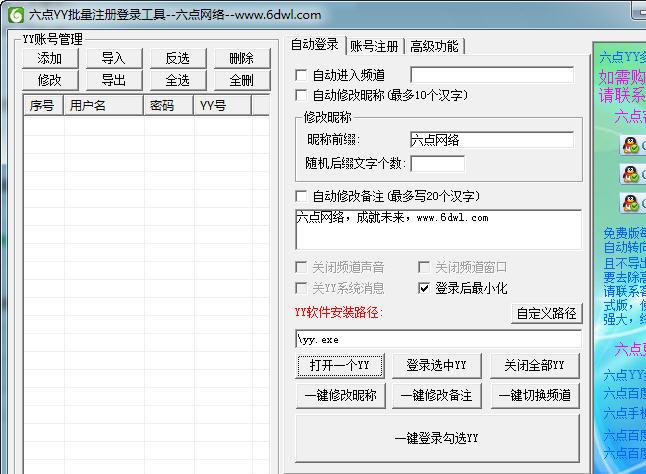646x474 pixels.
Task: Click the 自定义路径 button
Action: click(545, 313)
